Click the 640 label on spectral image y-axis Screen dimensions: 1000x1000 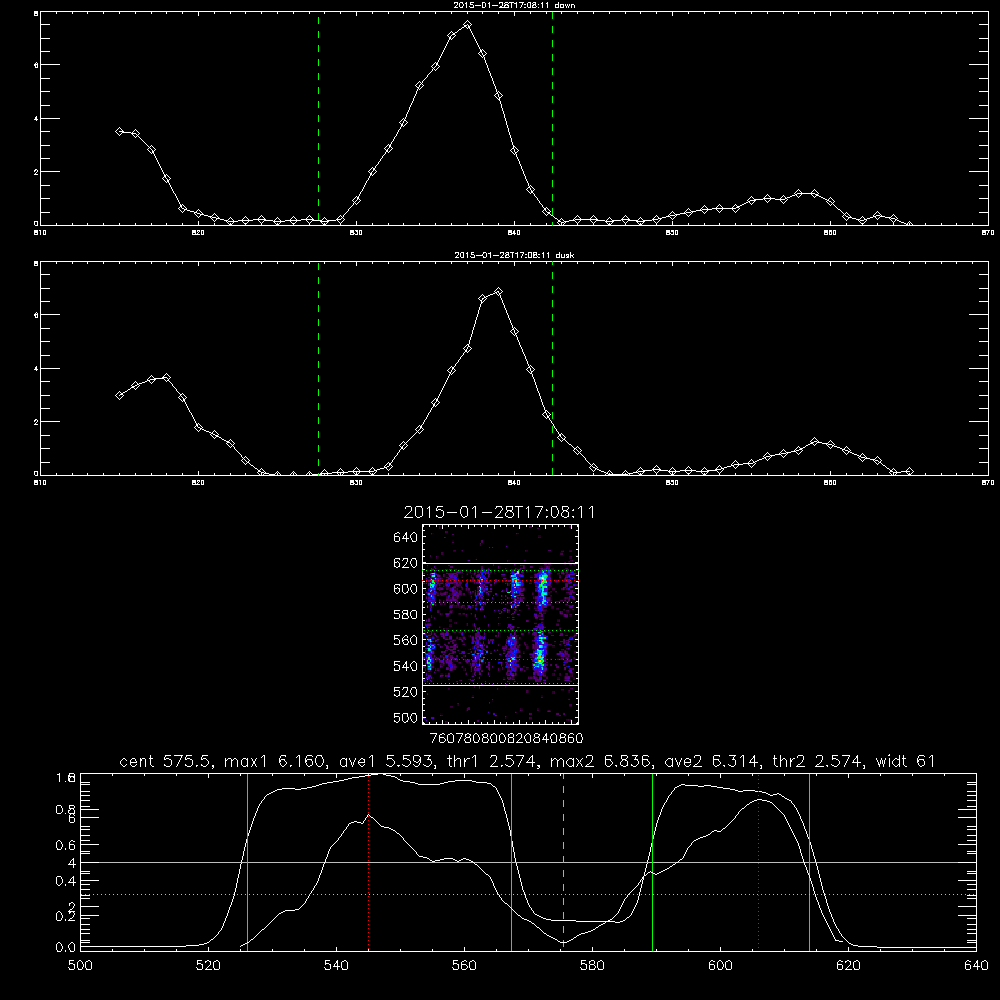point(405,538)
